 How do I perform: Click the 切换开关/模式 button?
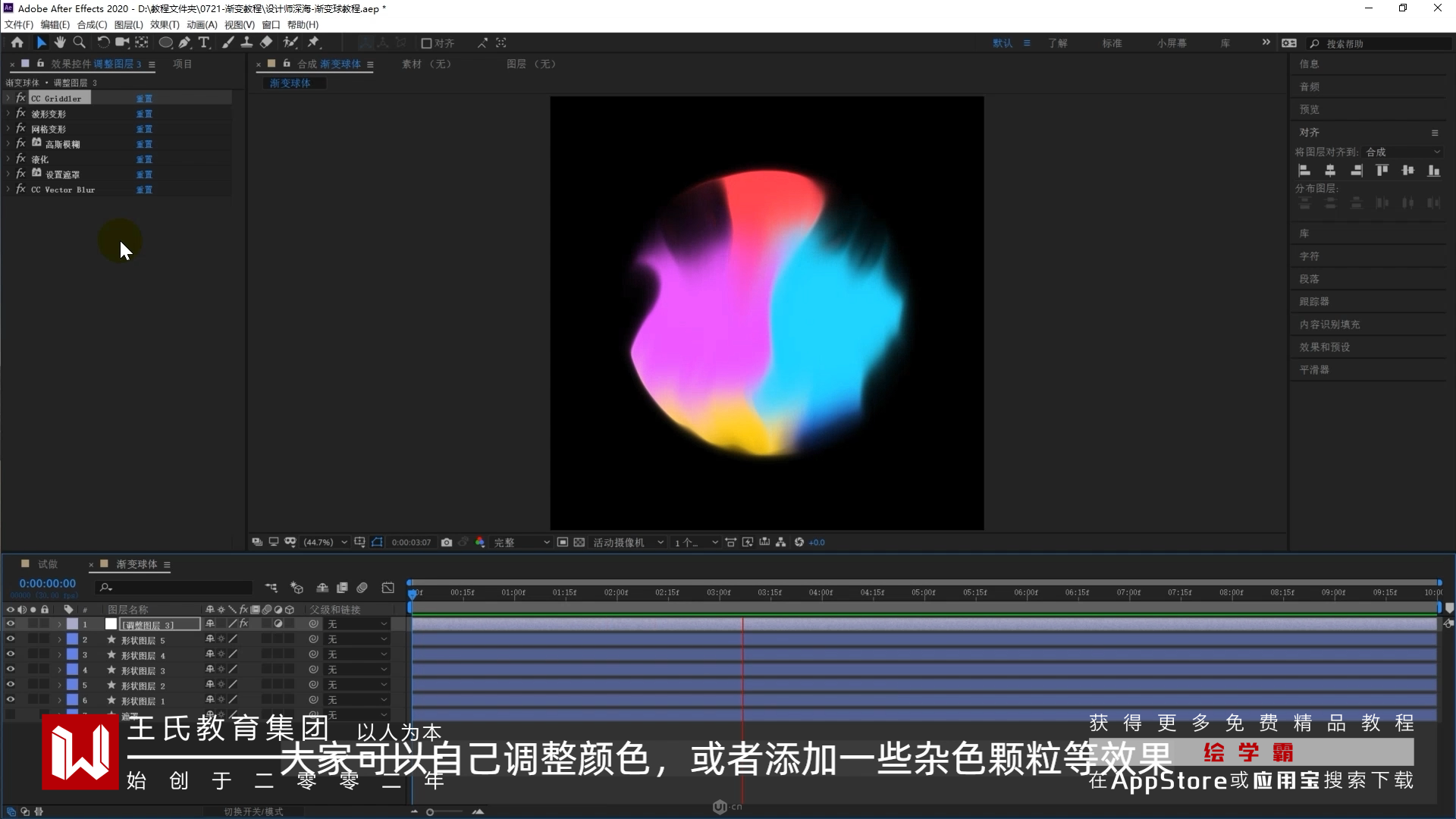(253, 811)
